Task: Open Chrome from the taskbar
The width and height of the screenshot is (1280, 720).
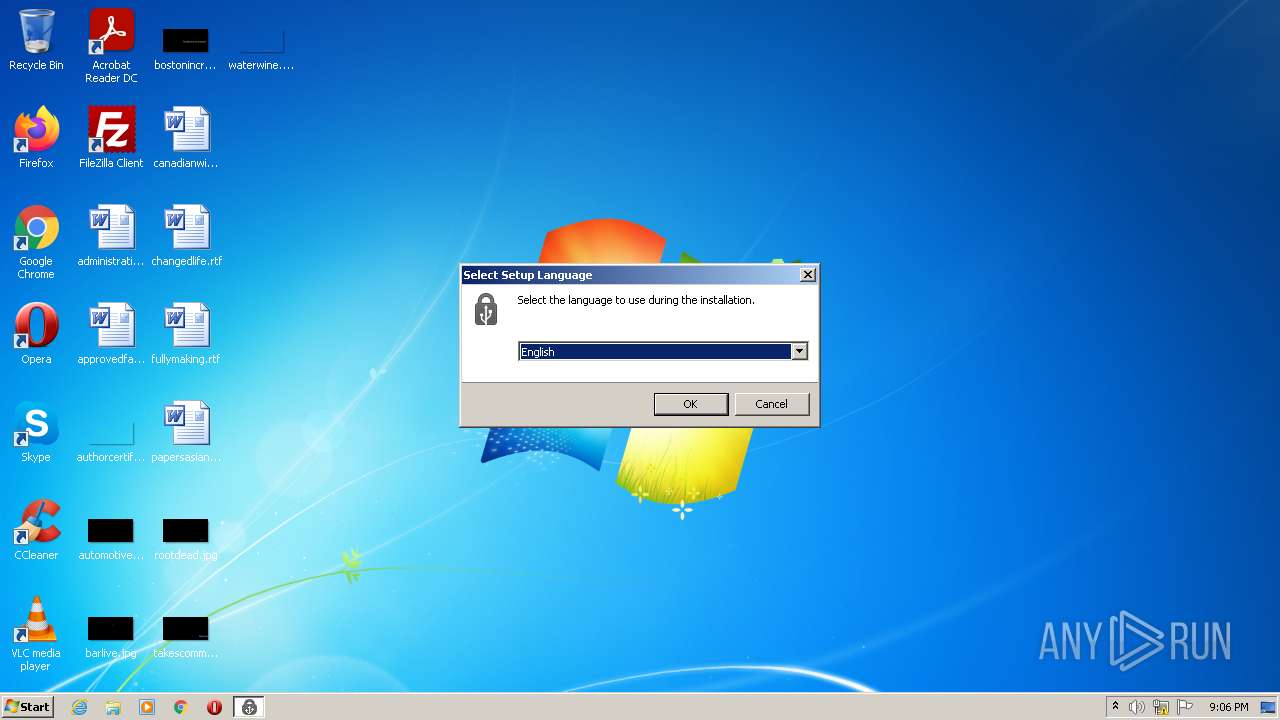Action: point(181,707)
